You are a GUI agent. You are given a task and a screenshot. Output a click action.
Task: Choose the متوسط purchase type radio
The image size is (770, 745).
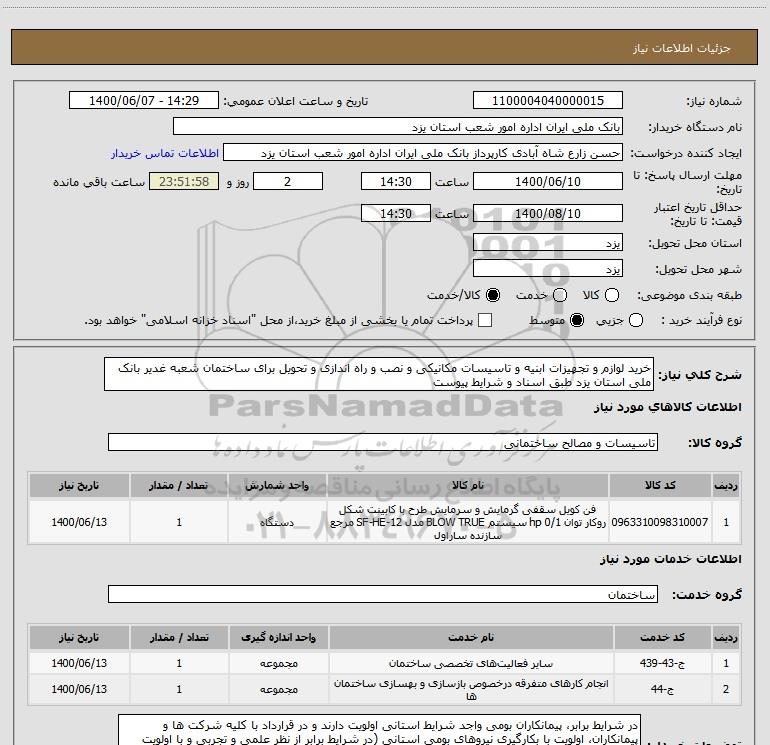coord(577,320)
